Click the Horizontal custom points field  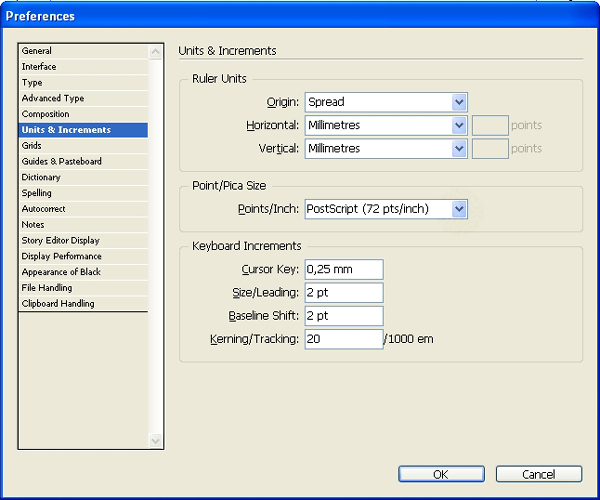tap(490, 125)
